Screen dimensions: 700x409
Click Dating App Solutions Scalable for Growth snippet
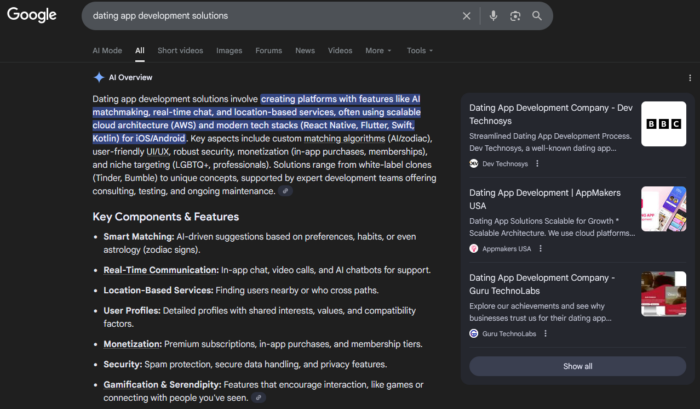coord(552,227)
